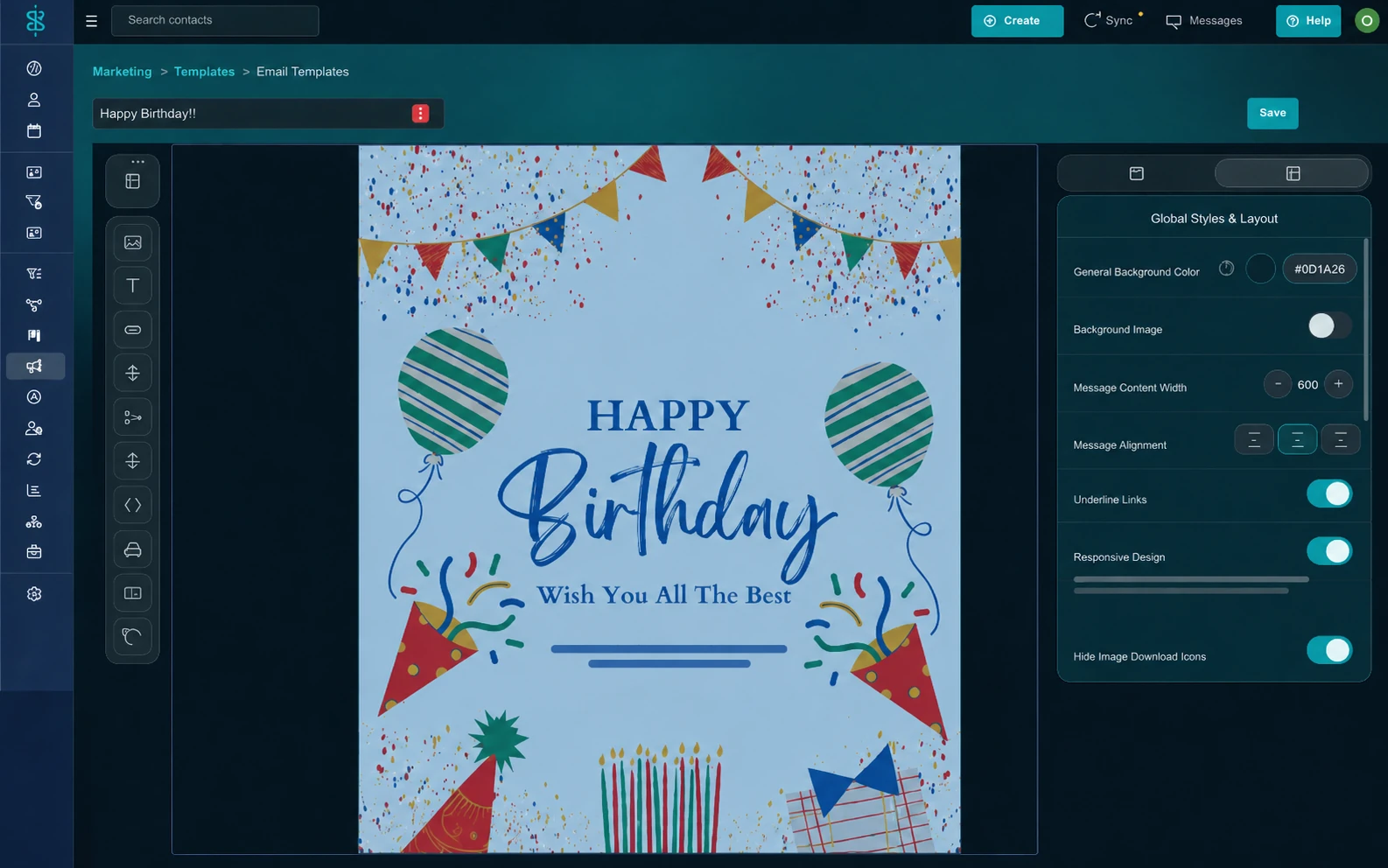Save the email template
1388x868 pixels.
(x=1272, y=113)
